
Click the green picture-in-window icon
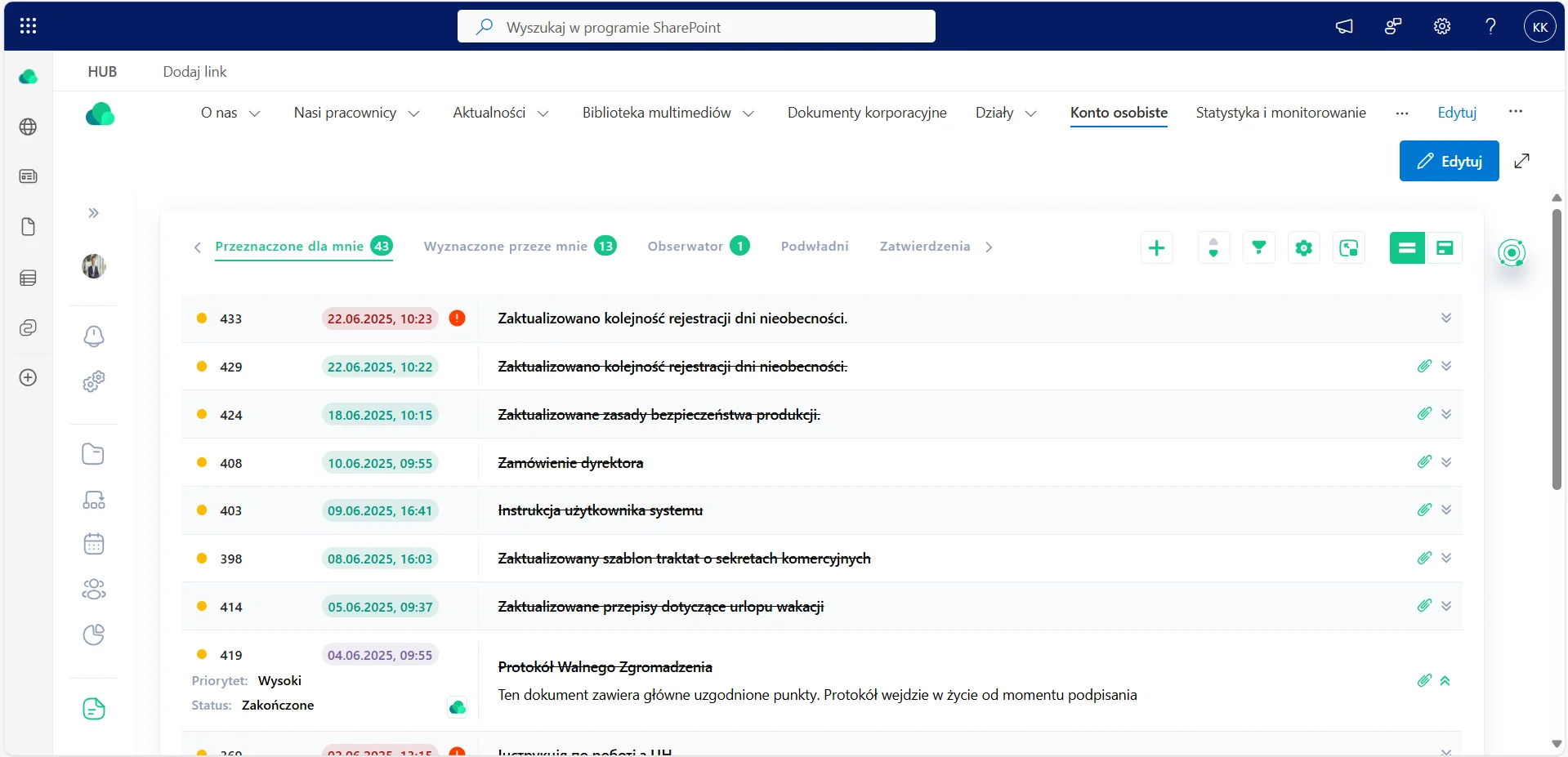(1349, 248)
